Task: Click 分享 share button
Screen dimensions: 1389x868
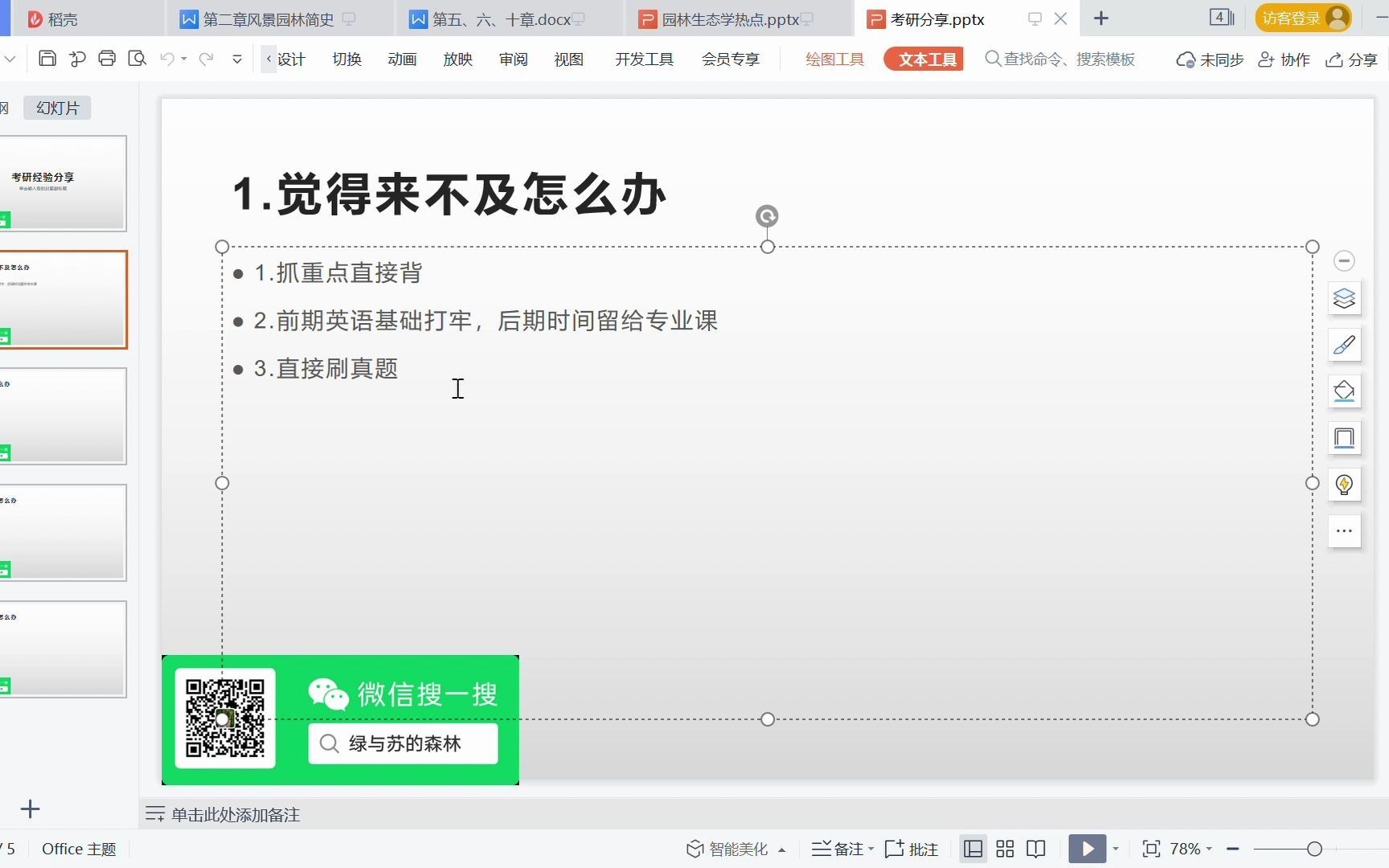Action: tap(1351, 59)
